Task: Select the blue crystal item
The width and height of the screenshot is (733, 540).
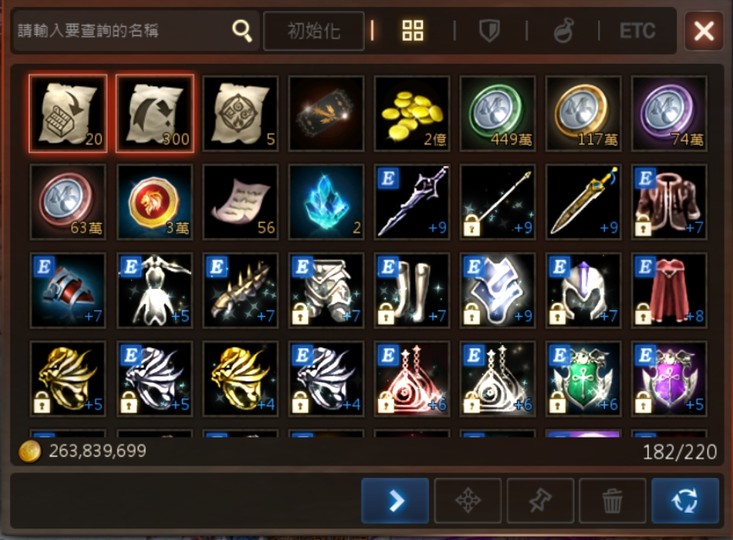Action: coord(326,202)
